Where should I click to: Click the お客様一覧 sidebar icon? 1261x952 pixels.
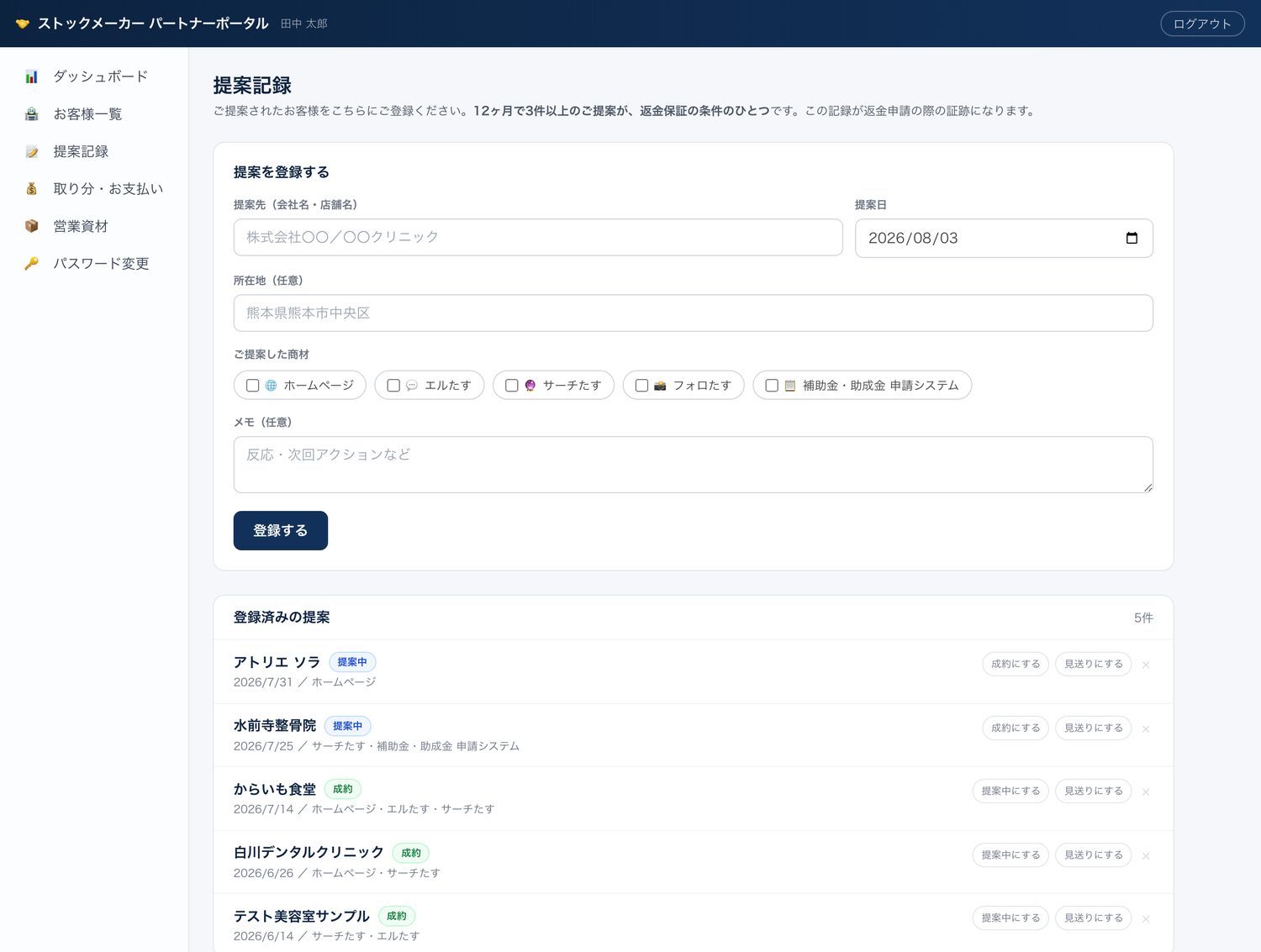[x=32, y=114]
